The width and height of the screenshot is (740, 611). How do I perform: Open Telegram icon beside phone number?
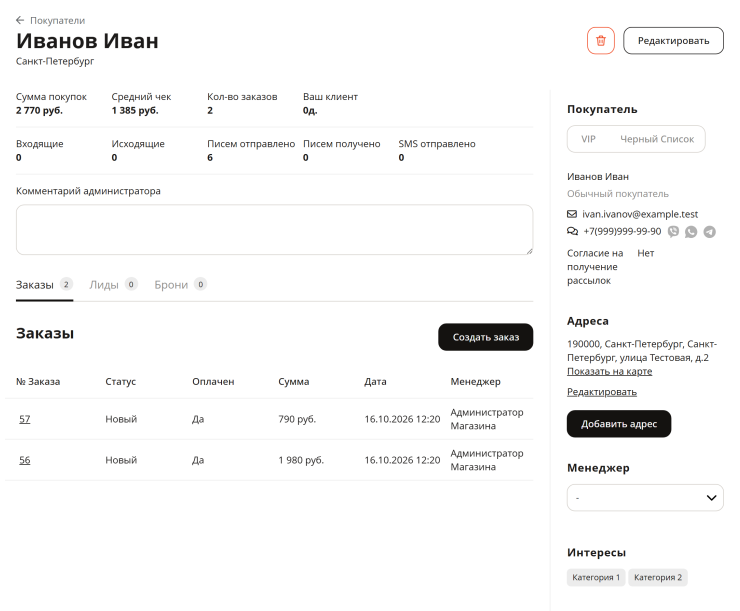pyautogui.click(x=709, y=232)
